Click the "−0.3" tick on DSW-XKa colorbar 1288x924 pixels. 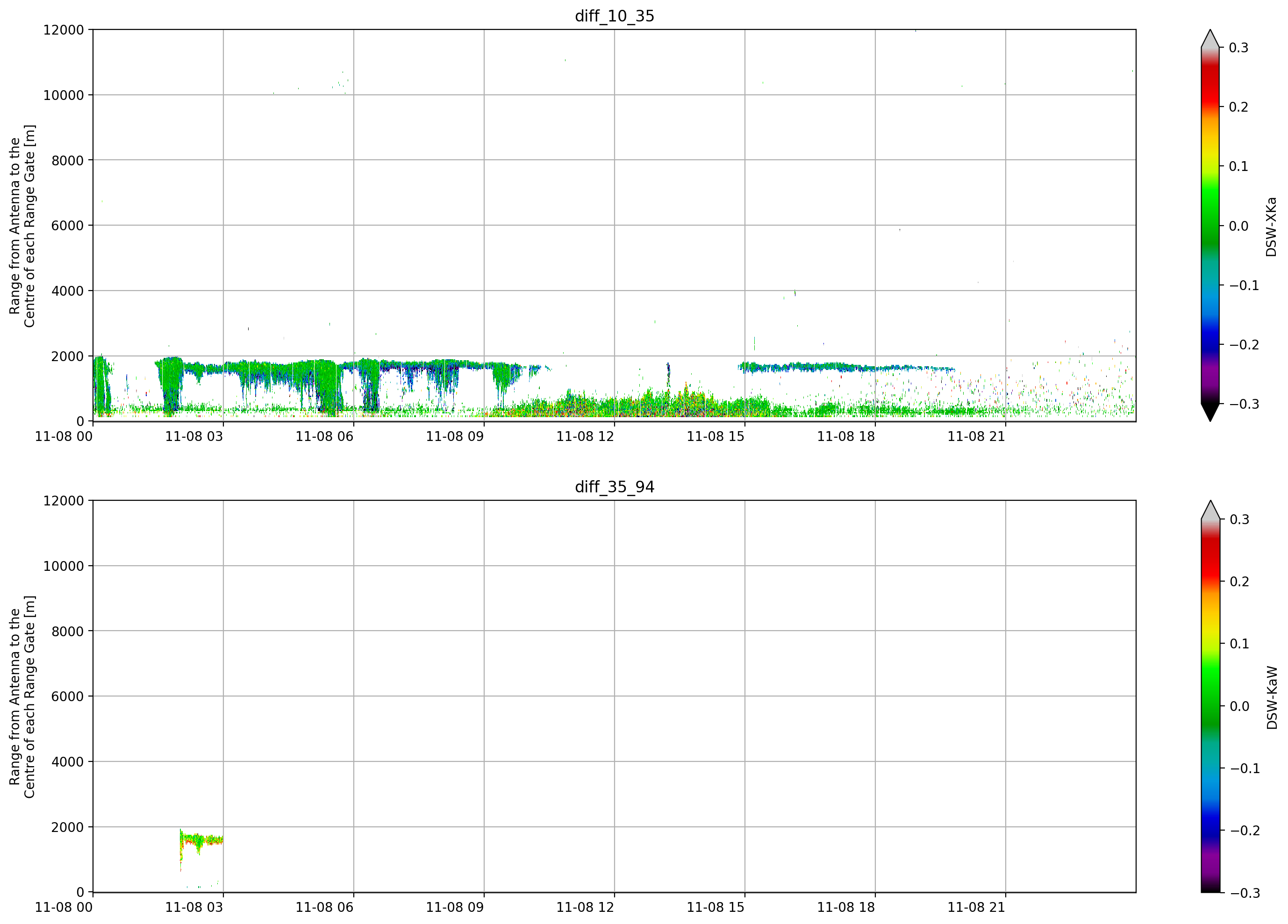(1244, 404)
